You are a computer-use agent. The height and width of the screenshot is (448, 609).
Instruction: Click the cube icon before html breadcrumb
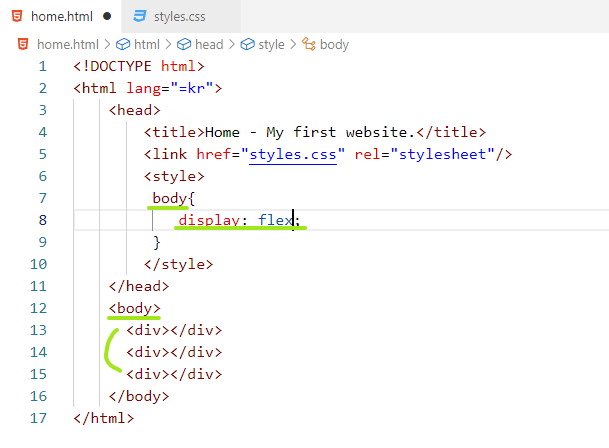(x=123, y=44)
